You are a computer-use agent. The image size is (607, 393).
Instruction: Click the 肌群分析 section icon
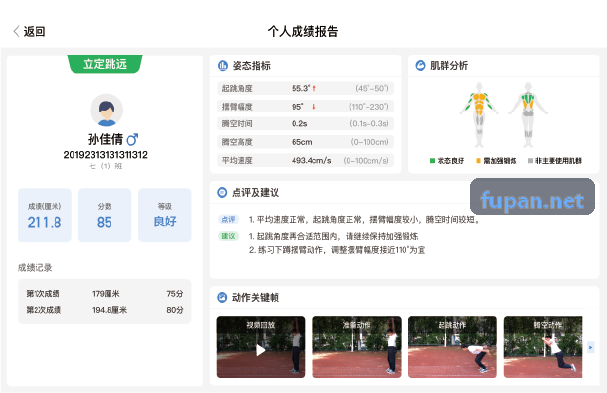(x=420, y=65)
